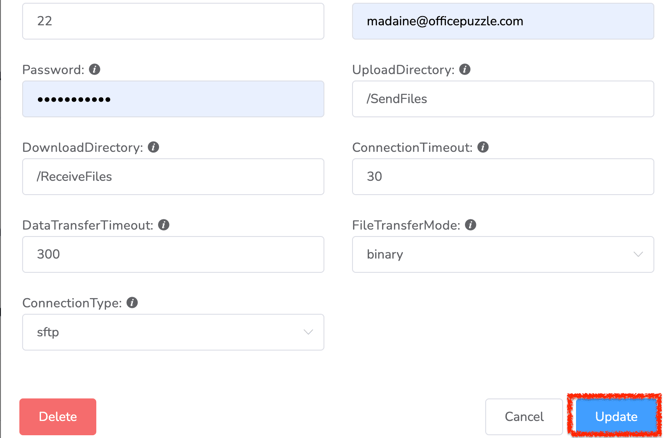Screen dimensions: 670x438
Task: Click the DownloadDirectory field with /ReceiveFiles
Action: click(172, 177)
